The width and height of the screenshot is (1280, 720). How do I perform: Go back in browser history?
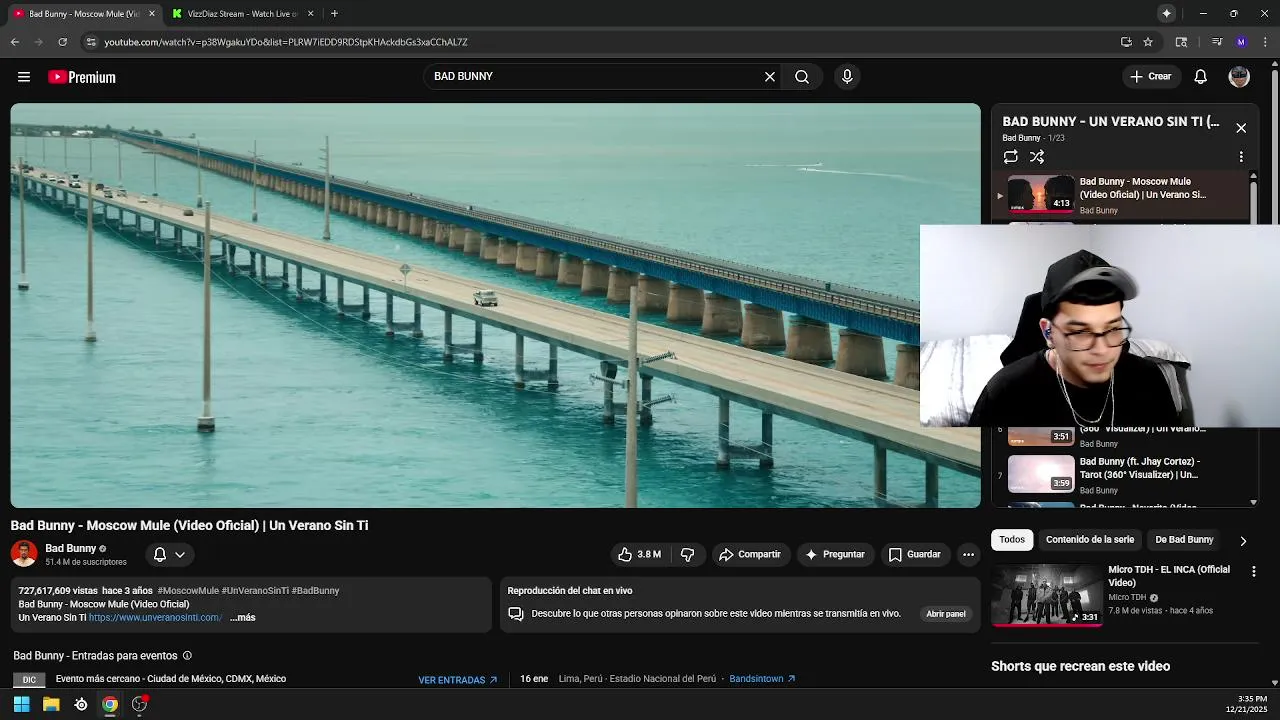tap(14, 42)
